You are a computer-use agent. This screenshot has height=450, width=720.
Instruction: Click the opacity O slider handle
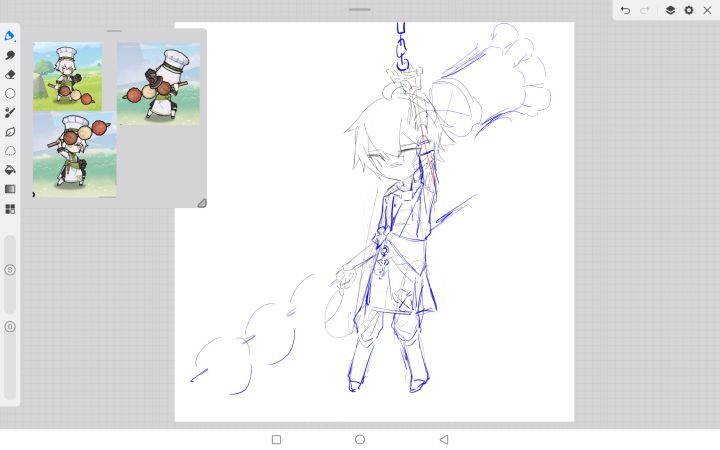[10, 327]
